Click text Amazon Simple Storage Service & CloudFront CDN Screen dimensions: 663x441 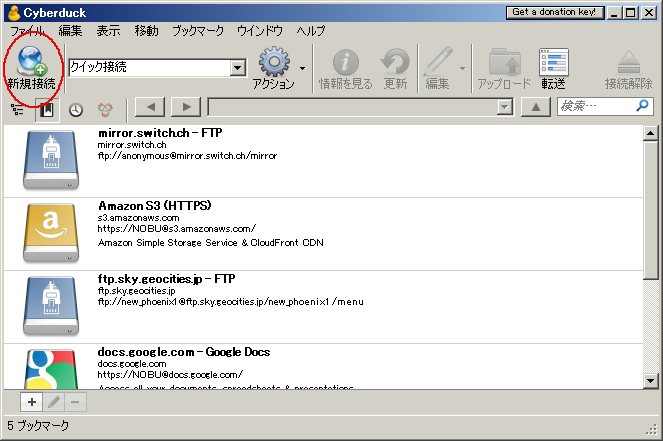[x=211, y=243]
